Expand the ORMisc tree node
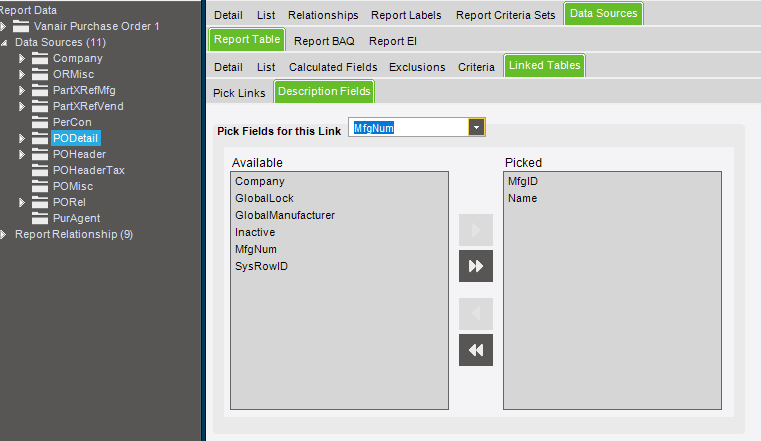The width and height of the screenshot is (761, 441). click(x=21, y=75)
